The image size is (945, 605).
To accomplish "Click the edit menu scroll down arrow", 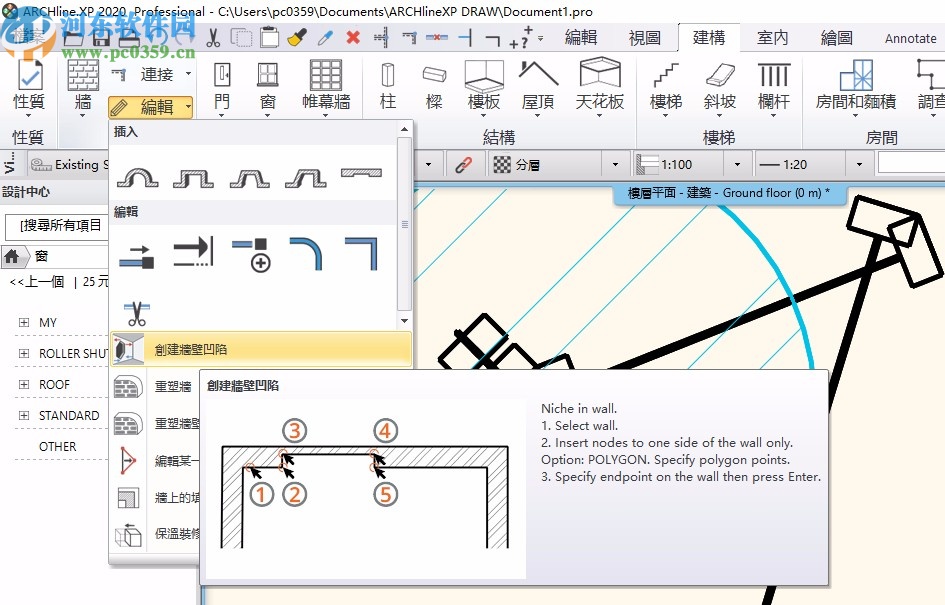I will click(x=404, y=321).
